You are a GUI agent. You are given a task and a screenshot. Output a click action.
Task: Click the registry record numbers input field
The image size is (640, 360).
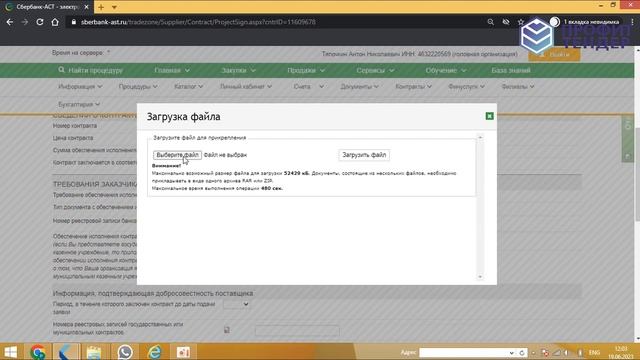[297, 330]
